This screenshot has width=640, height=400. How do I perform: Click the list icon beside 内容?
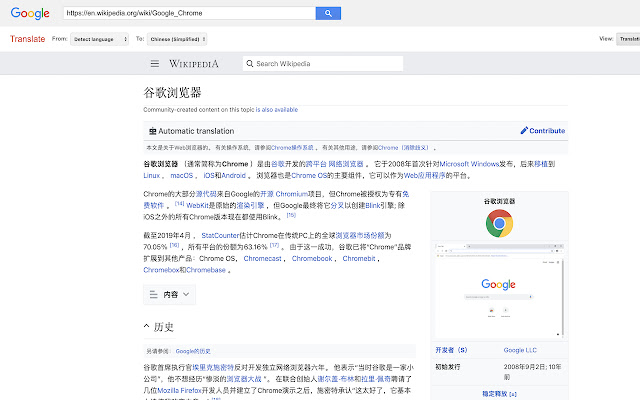click(153, 294)
